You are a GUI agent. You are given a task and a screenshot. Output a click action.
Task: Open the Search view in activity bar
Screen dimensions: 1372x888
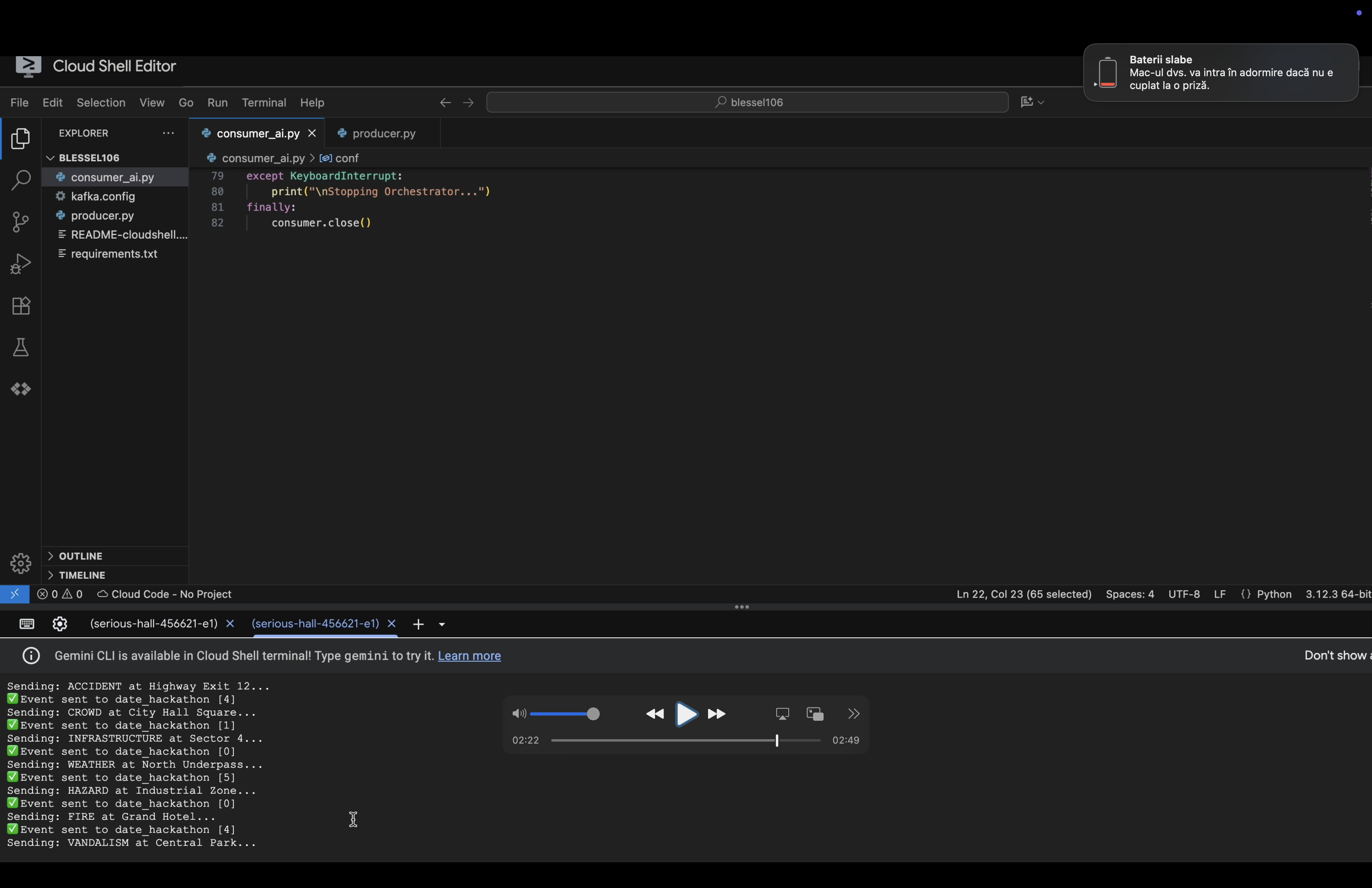[21, 180]
